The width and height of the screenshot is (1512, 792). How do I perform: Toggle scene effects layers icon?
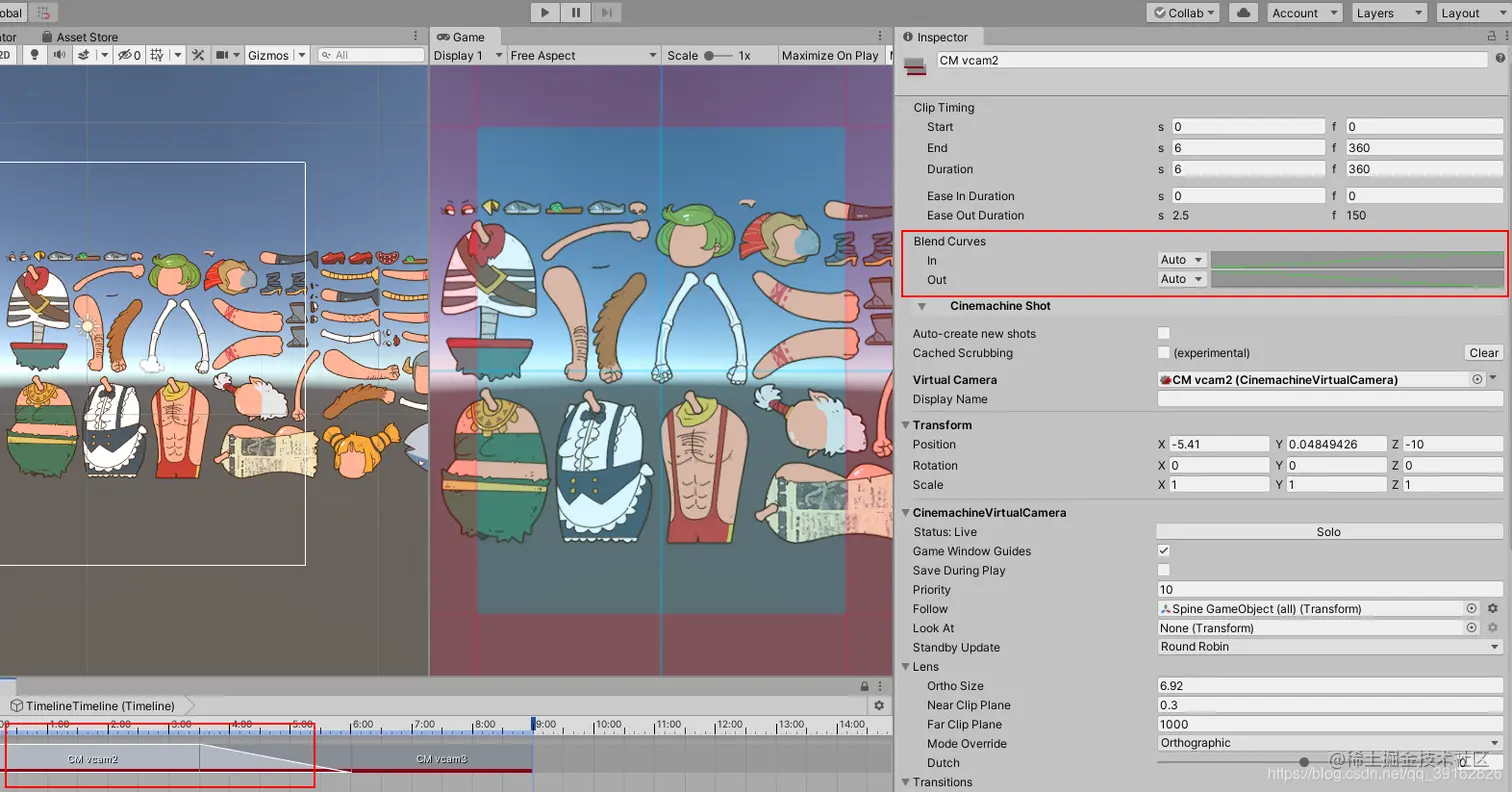(x=84, y=55)
